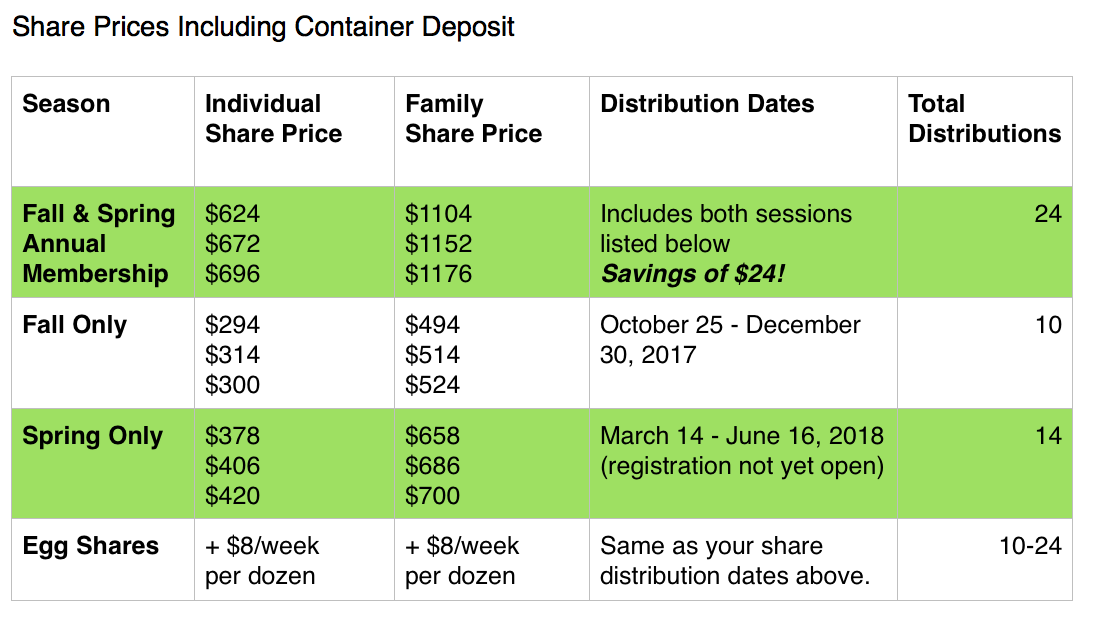Click the Total Distributions header
The width and height of the screenshot is (1094, 622).
point(984,119)
